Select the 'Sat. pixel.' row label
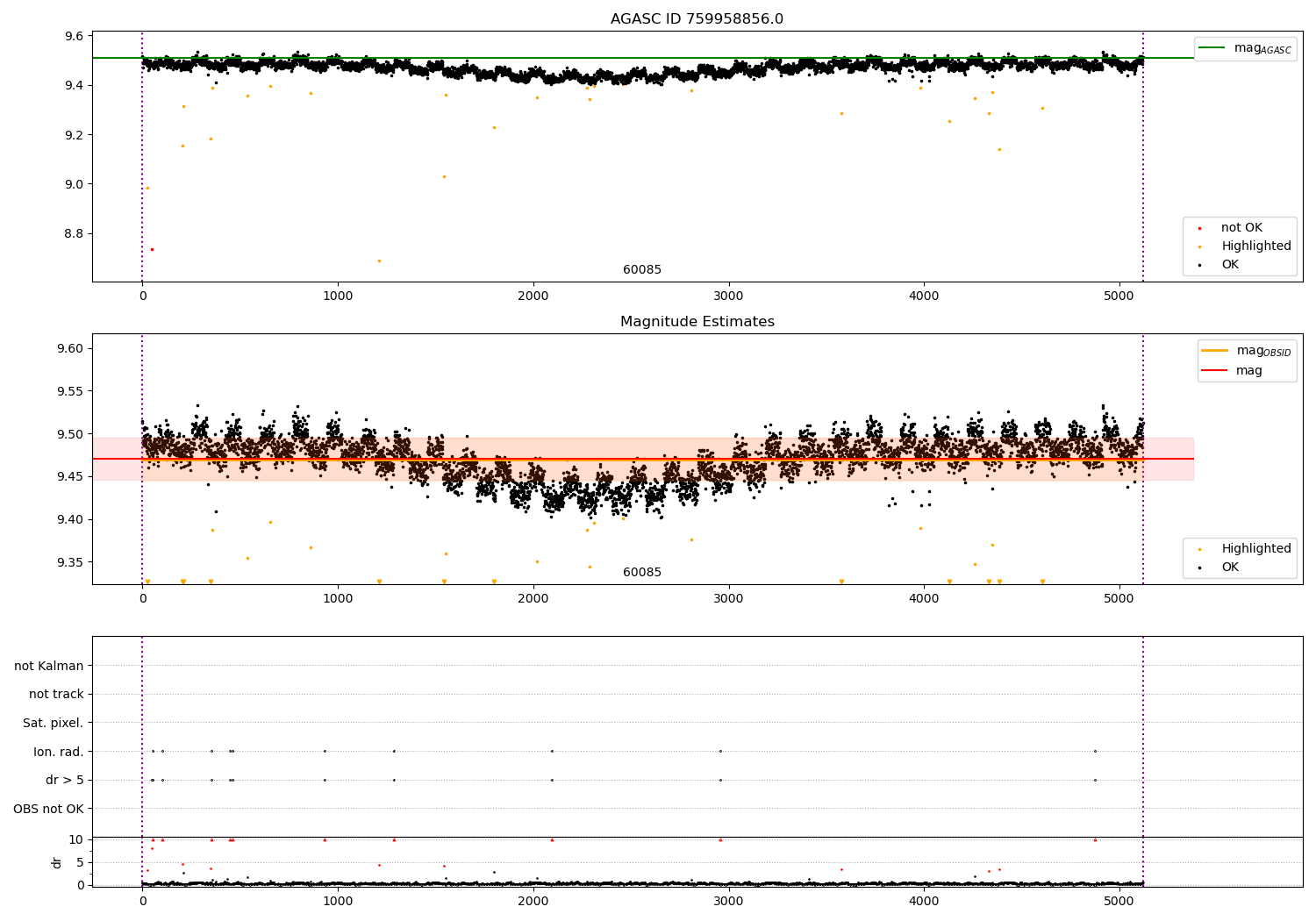1316x921 pixels. (53, 724)
